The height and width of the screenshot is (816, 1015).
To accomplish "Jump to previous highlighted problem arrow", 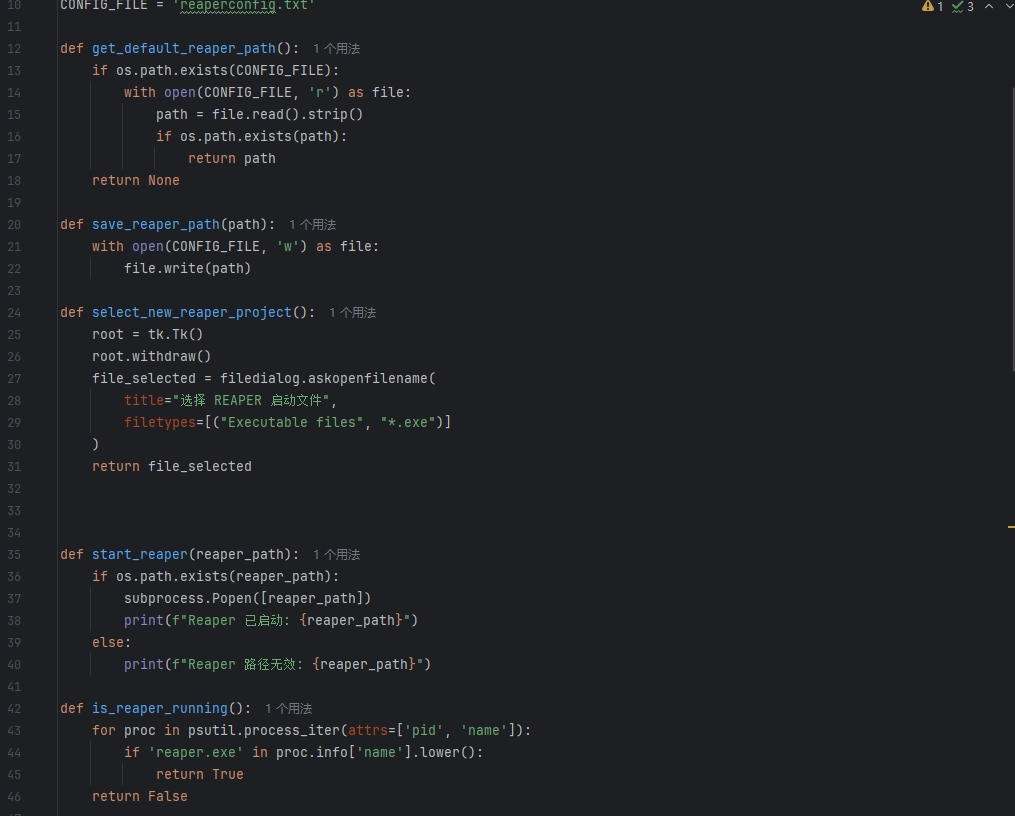I will [989, 6].
